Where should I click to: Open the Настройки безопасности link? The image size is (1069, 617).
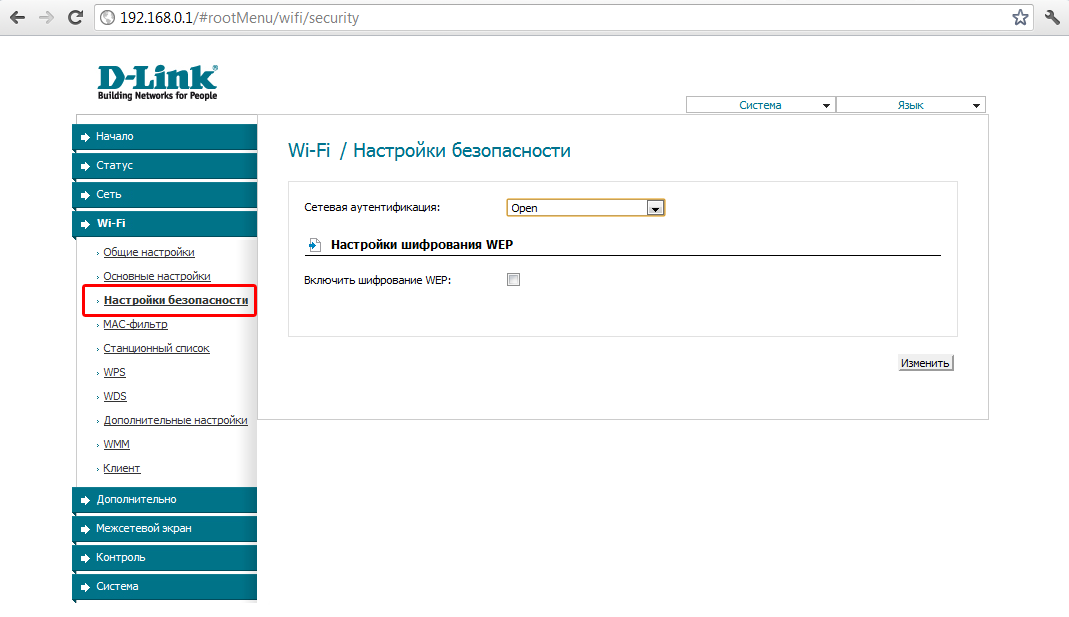click(x=176, y=300)
